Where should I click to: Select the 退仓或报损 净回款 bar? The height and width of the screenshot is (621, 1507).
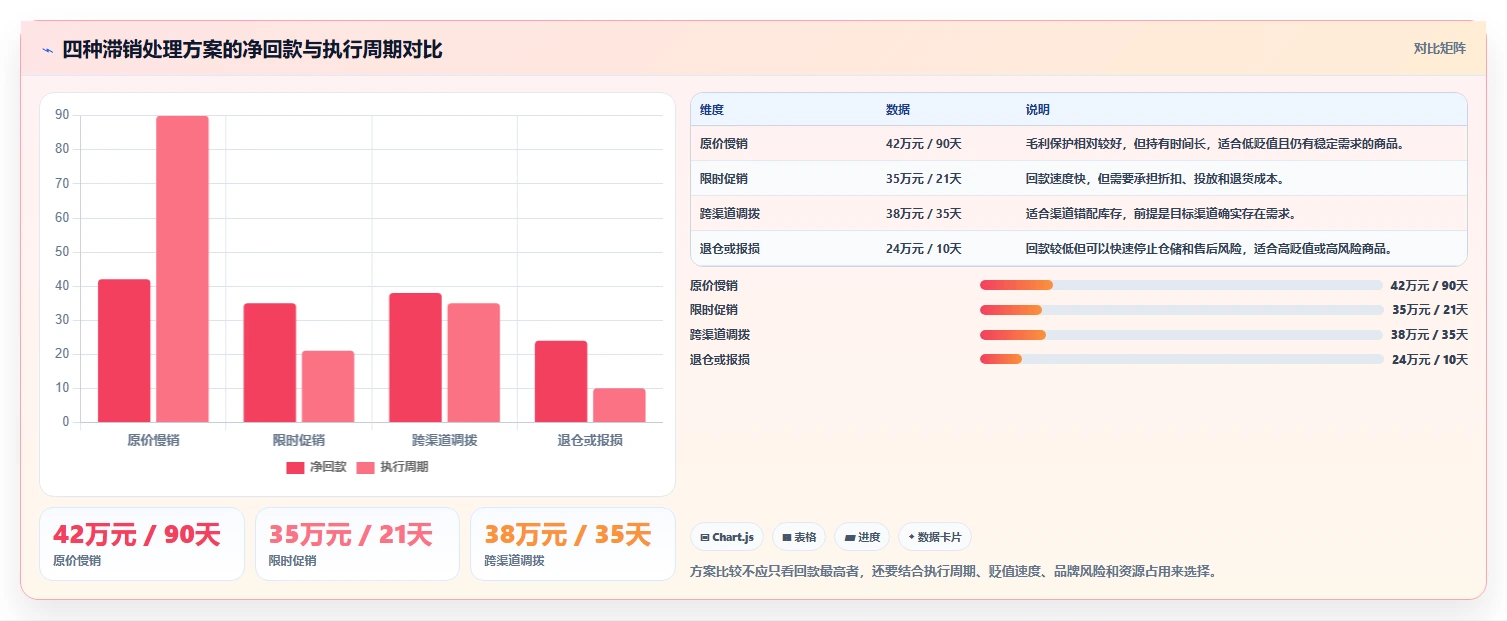(561, 382)
